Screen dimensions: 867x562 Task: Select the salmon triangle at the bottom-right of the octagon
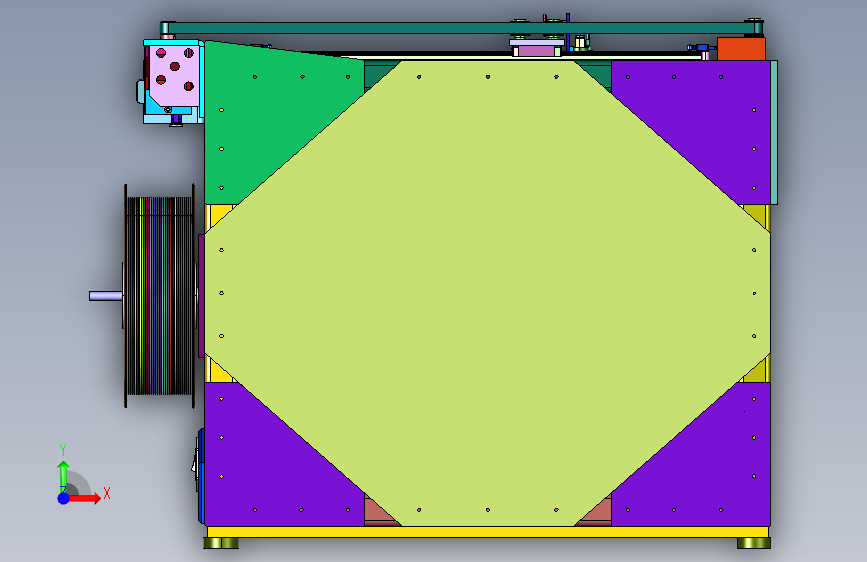pyautogui.click(x=598, y=513)
